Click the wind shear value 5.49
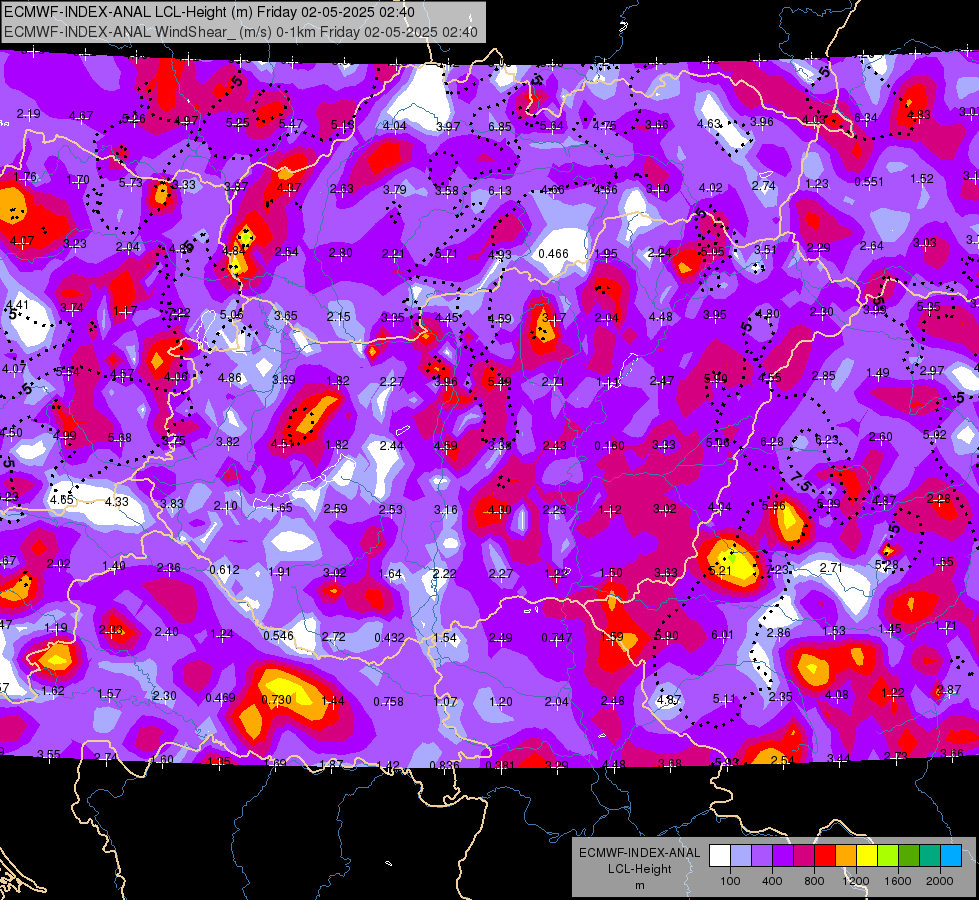979x900 pixels. pyautogui.click(x=499, y=381)
